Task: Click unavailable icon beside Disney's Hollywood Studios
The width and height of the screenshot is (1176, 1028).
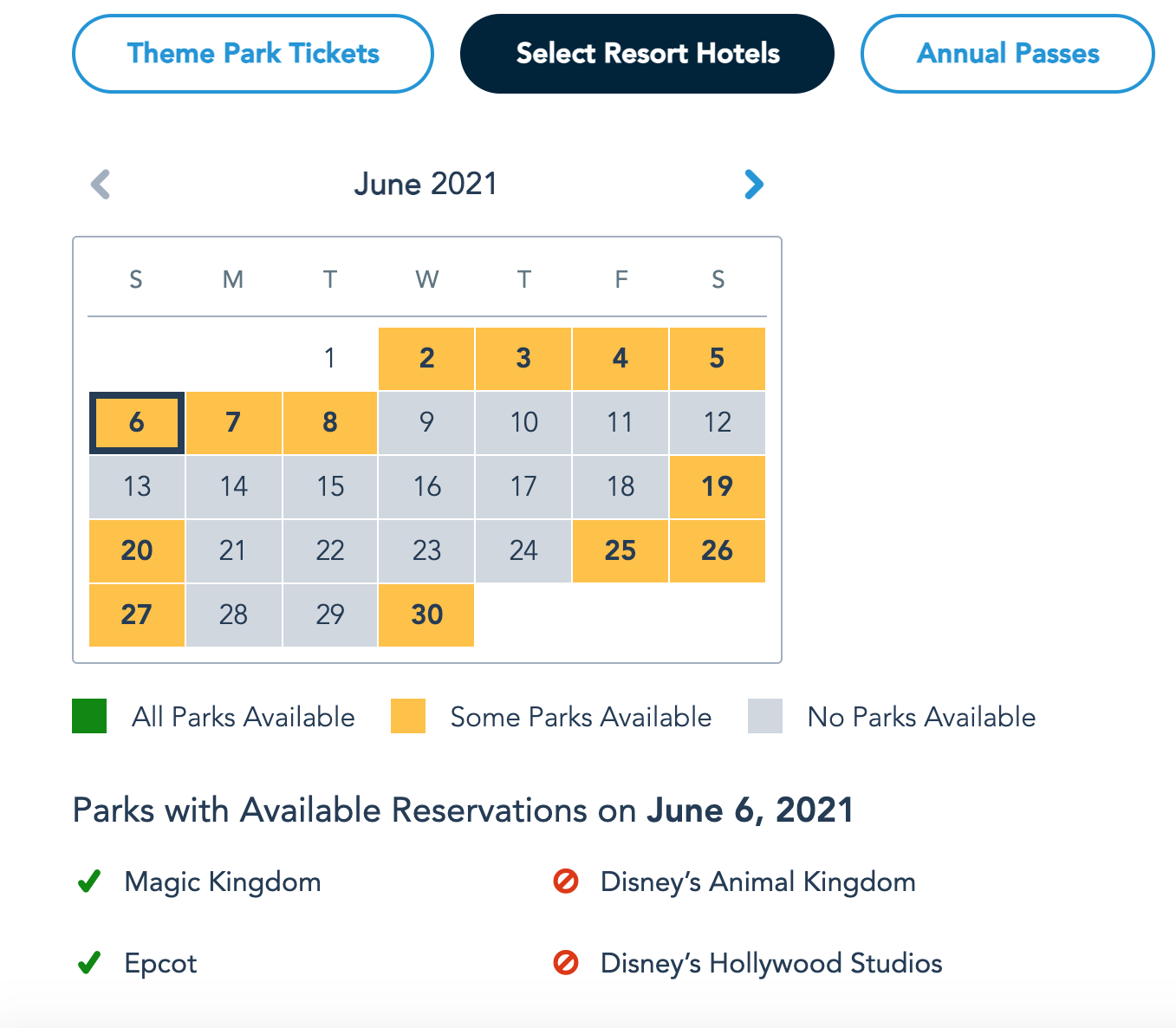Action: pos(566,963)
